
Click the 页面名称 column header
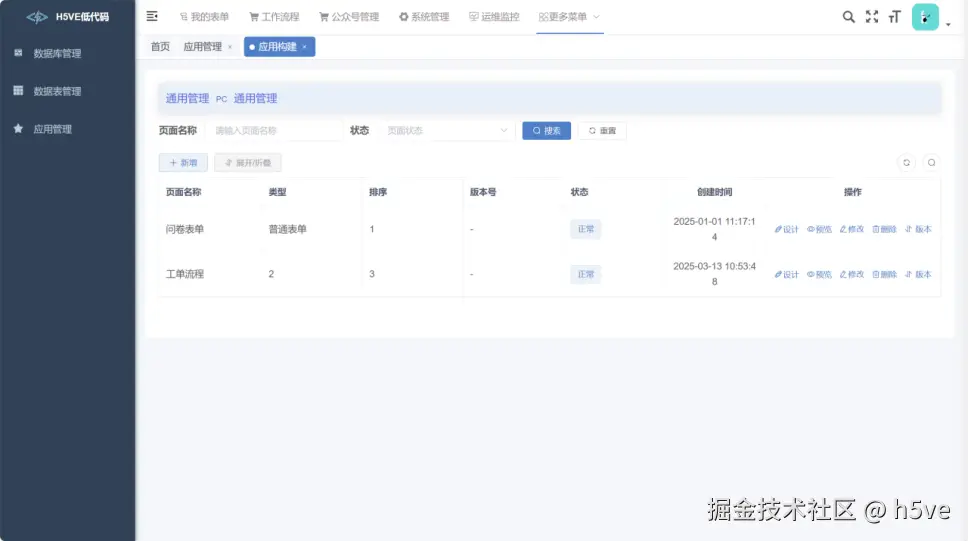[183, 192]
